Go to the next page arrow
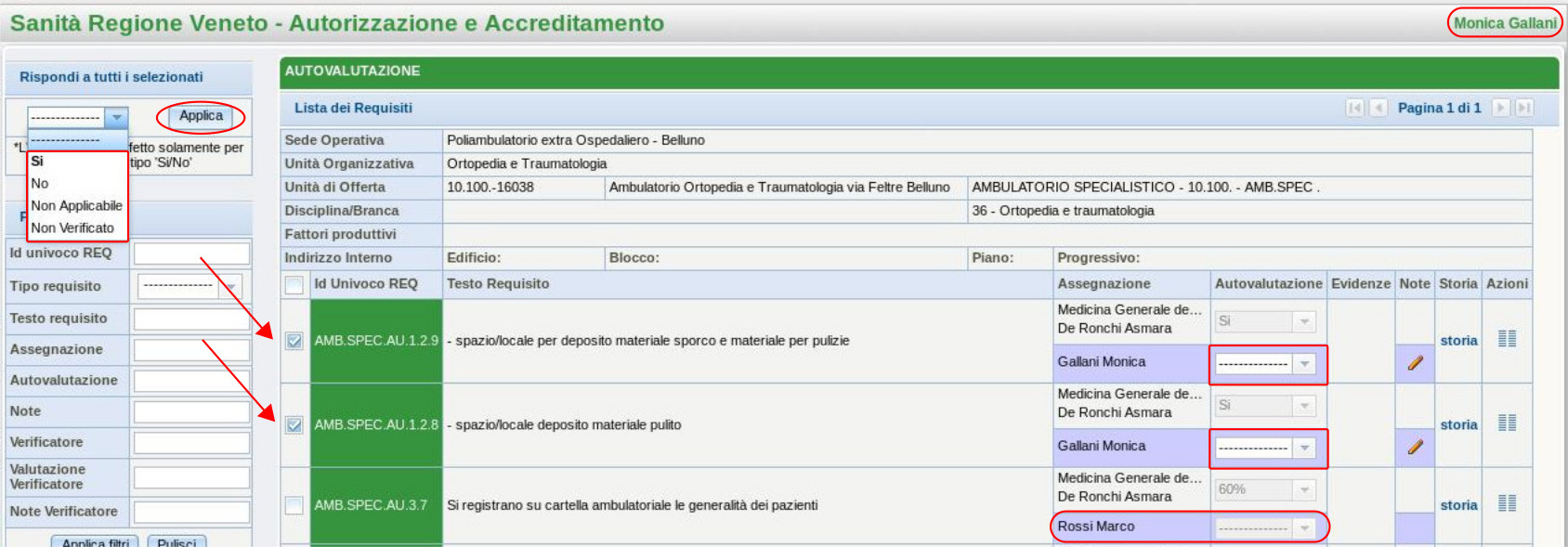The image size is (1568, 547). tap(1500, 108)
